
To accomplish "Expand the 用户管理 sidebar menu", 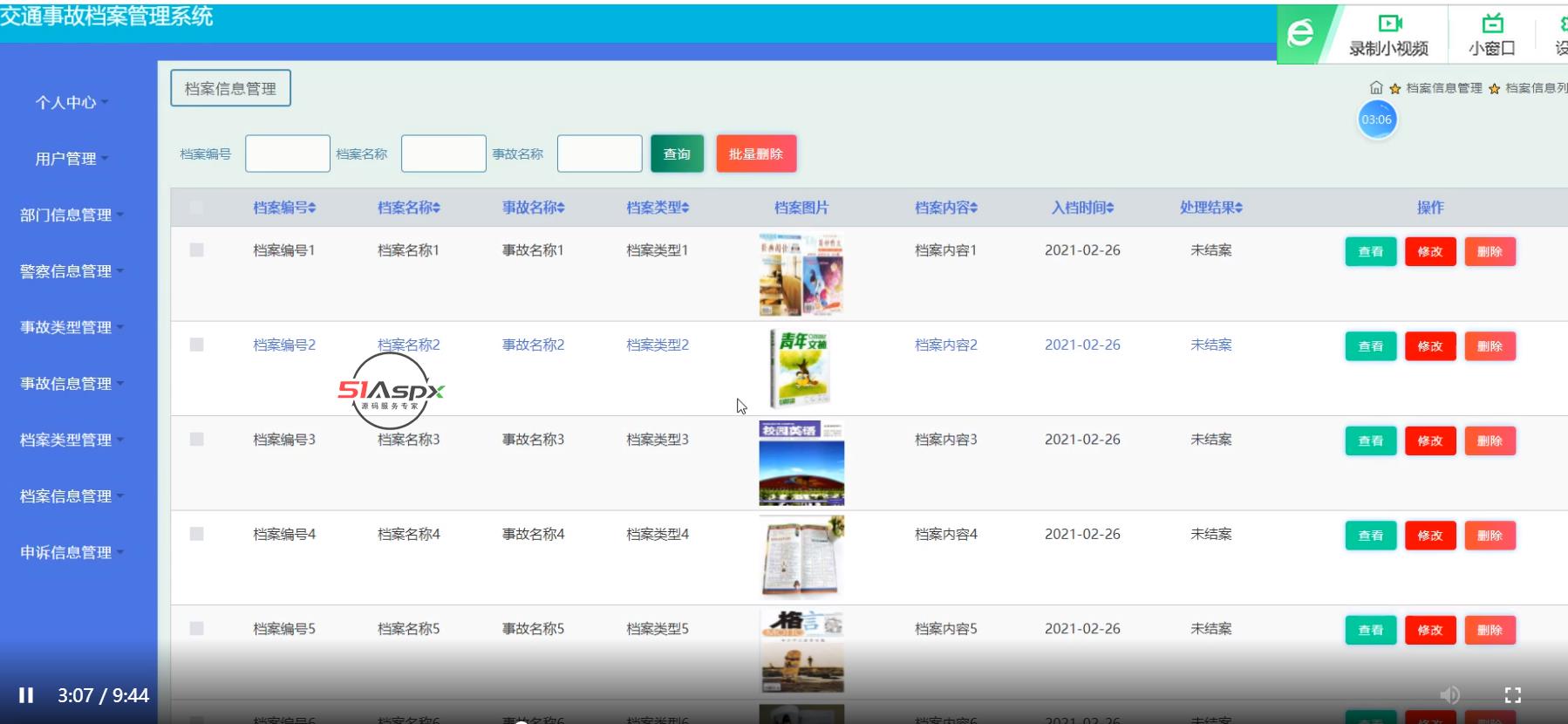I will point(72,159).
